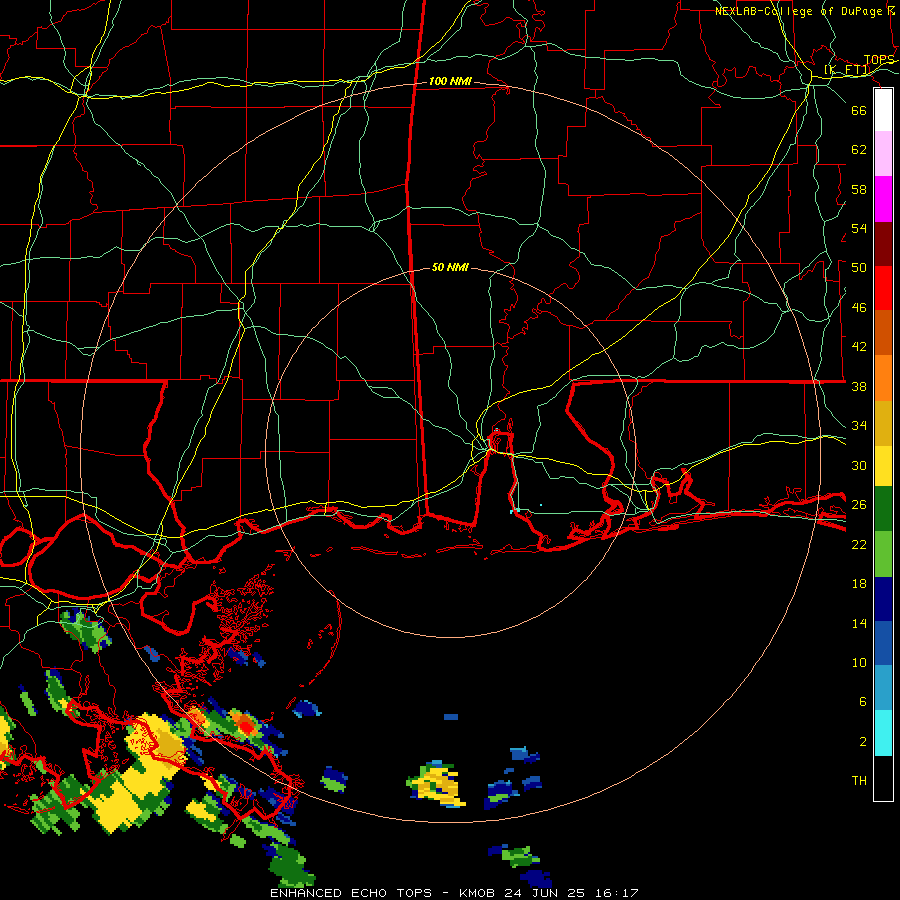Click the legend value '58'
The width and height of the screenshot is (900, 900).
tap(859, 189)
